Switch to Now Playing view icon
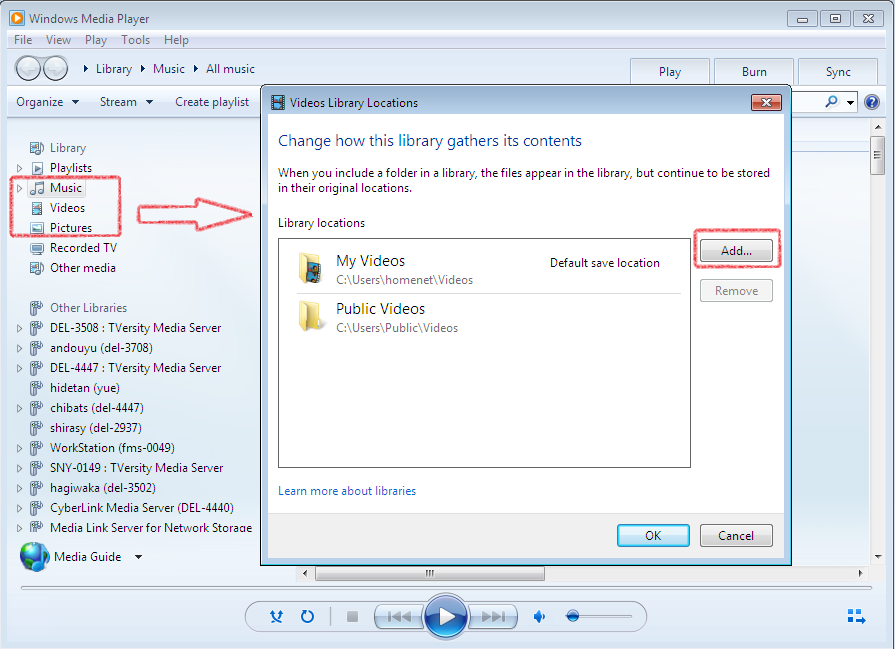Image resolution: width=895 pixels, height=649 pixels. (856, 616)
